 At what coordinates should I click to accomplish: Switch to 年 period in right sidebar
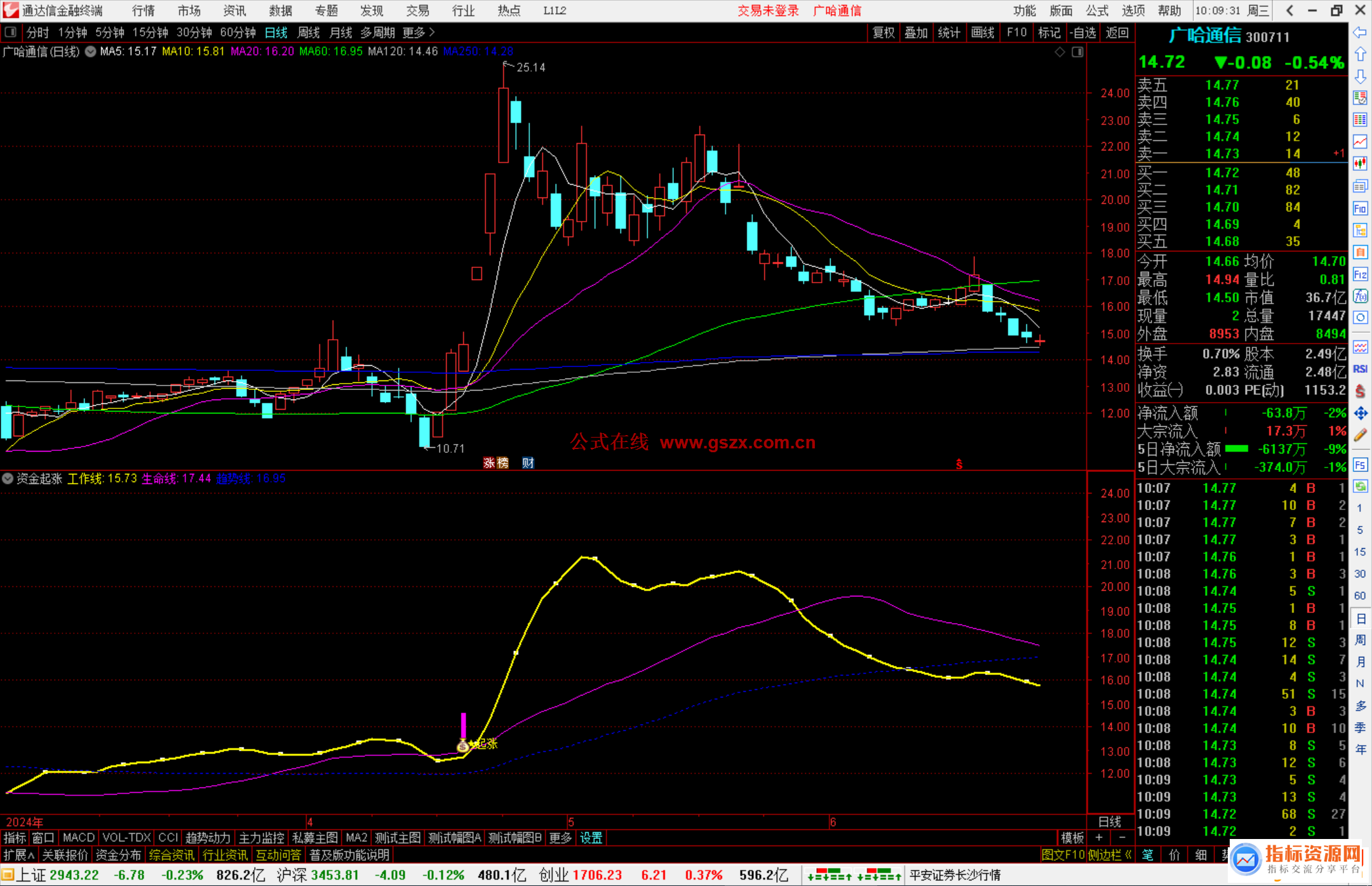[x=1360, y=749]
